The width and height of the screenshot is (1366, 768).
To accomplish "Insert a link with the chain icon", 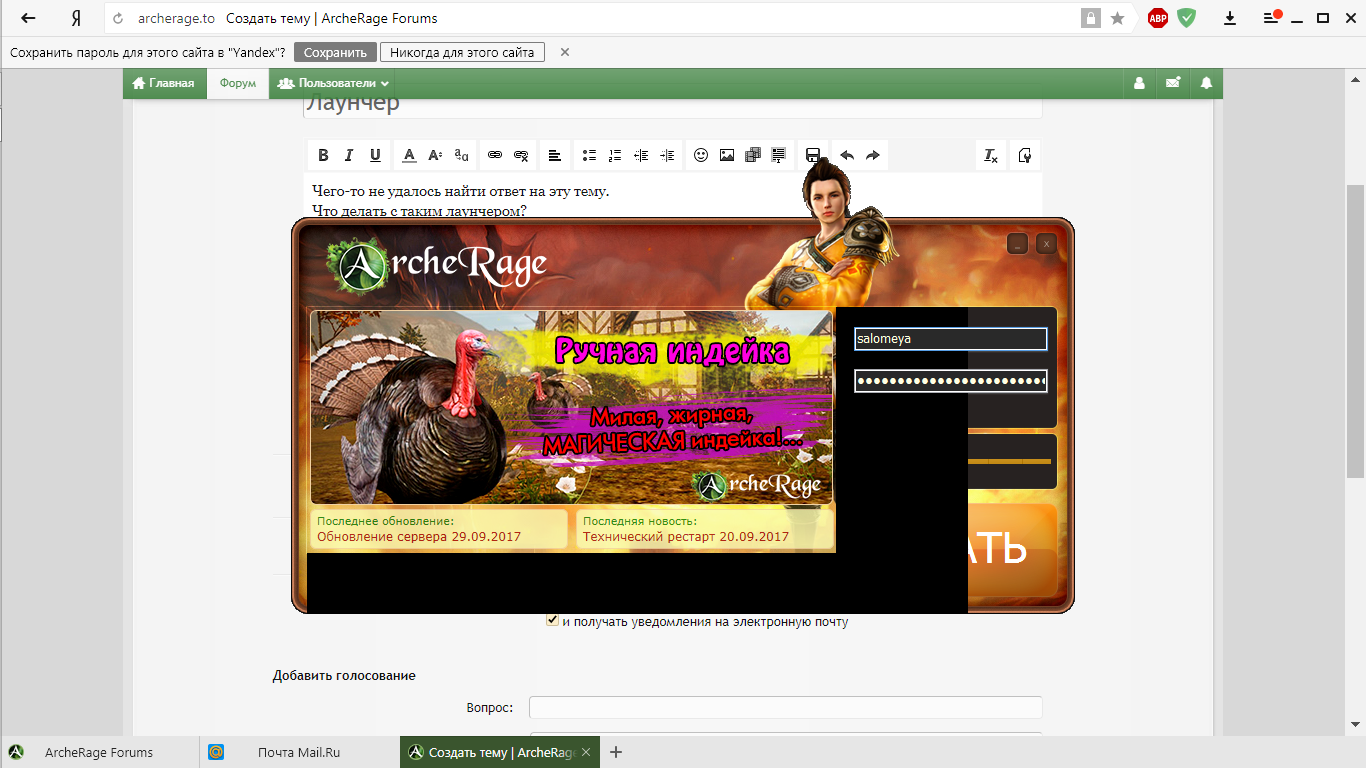I will pos(495,155).
